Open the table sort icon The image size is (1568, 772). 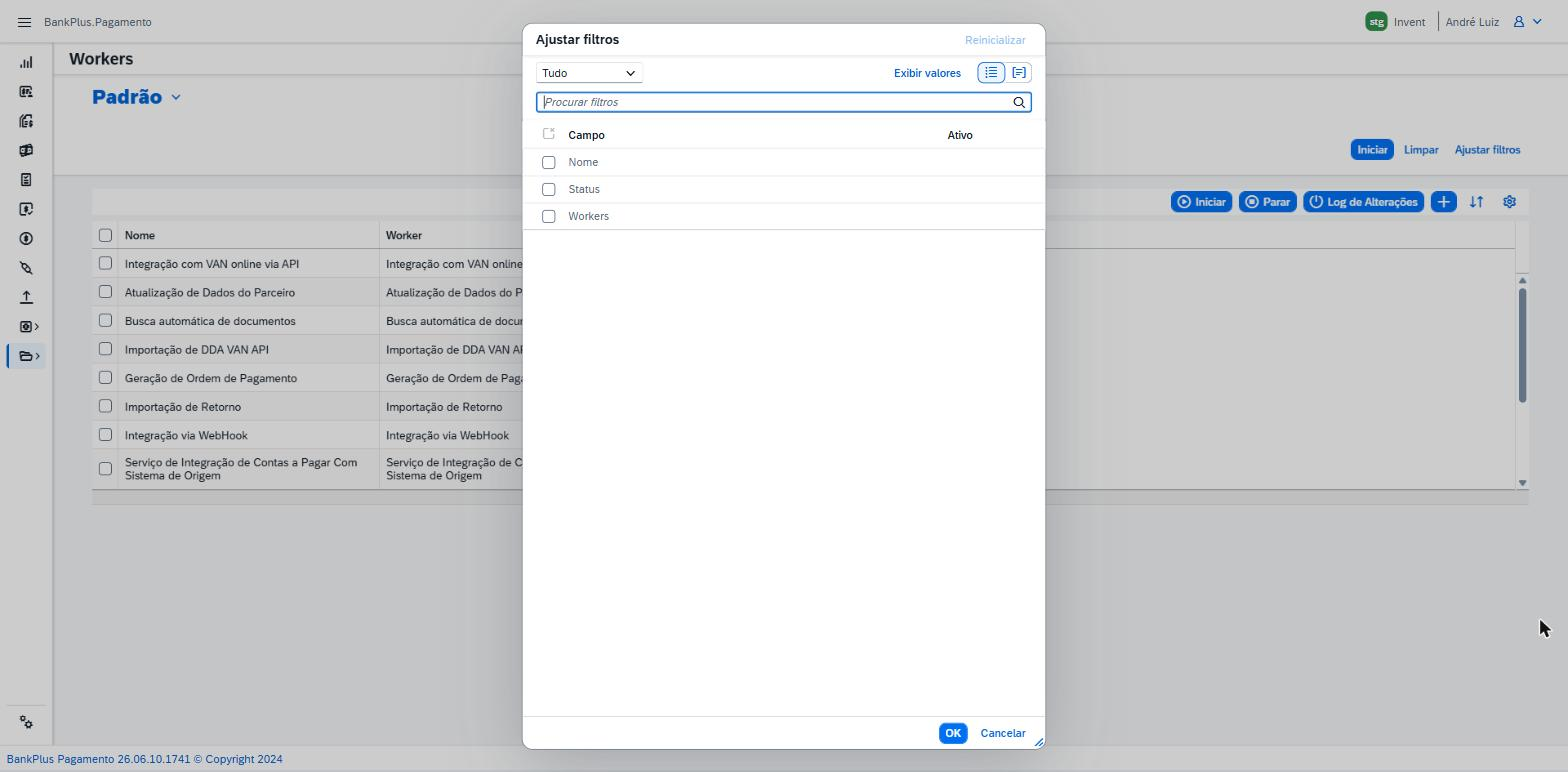(x=1476, y=202)
